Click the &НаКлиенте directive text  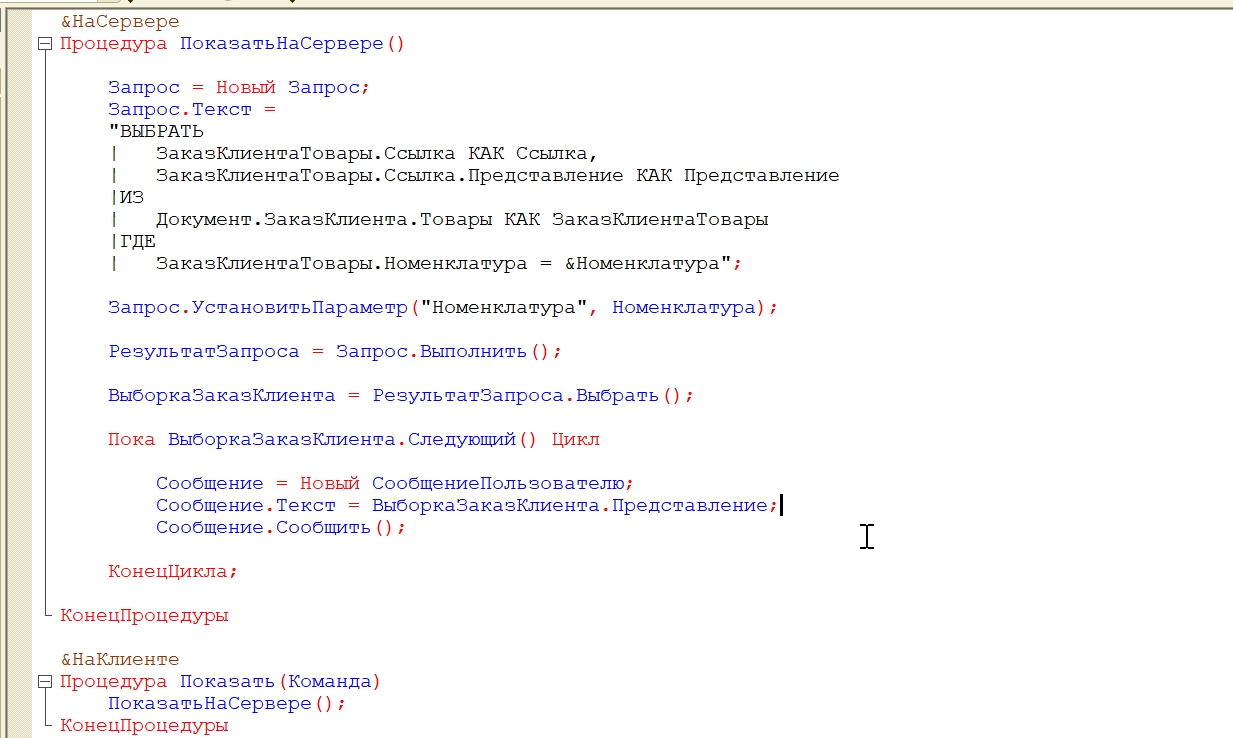point(120,659)
